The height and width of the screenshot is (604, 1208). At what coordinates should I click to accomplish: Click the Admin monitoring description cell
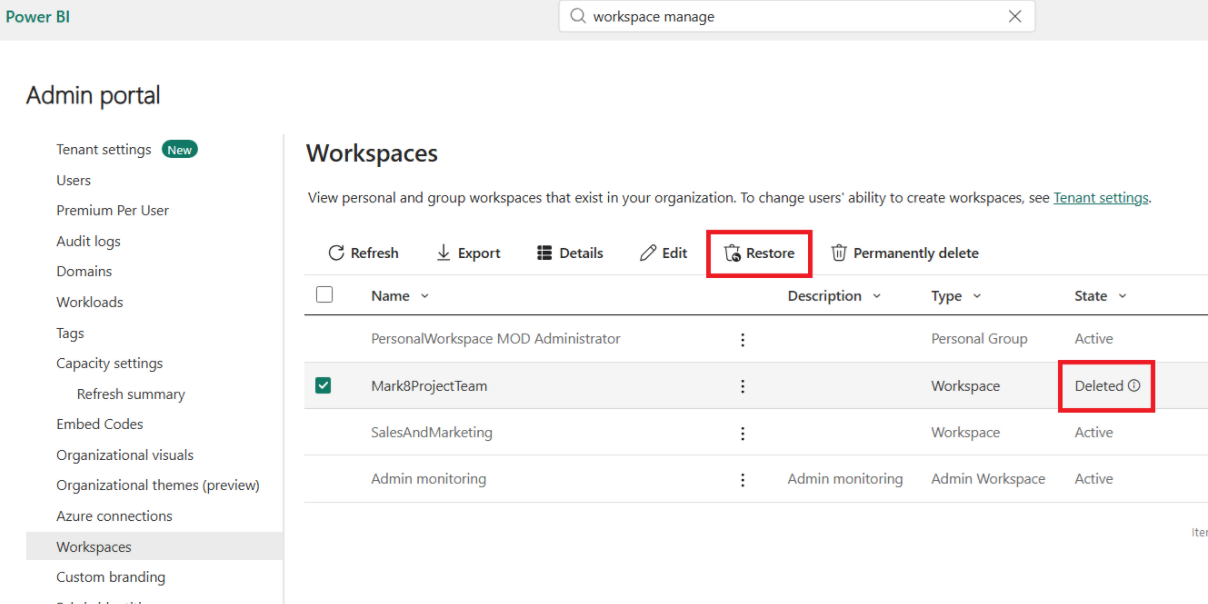click(845, 479)
